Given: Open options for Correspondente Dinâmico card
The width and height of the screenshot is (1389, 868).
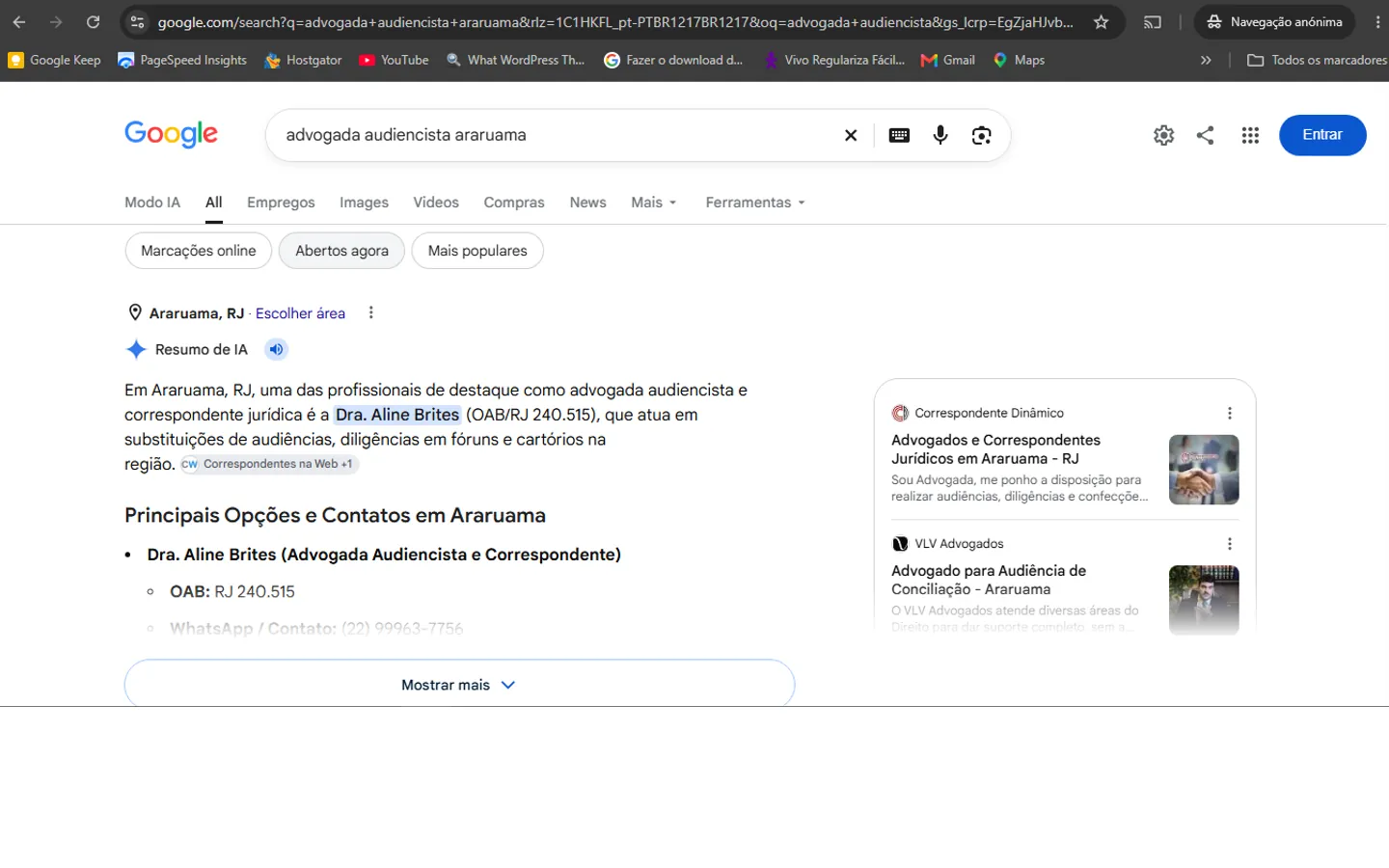Looking at the screenshot, I should point(1230,413).
